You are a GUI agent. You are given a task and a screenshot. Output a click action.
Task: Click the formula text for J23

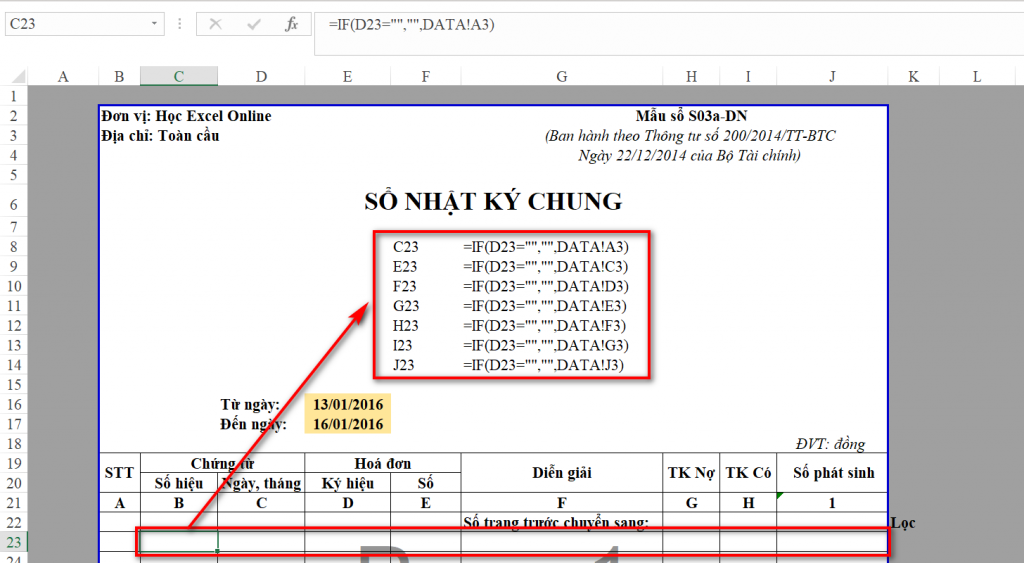pos(543,365)
